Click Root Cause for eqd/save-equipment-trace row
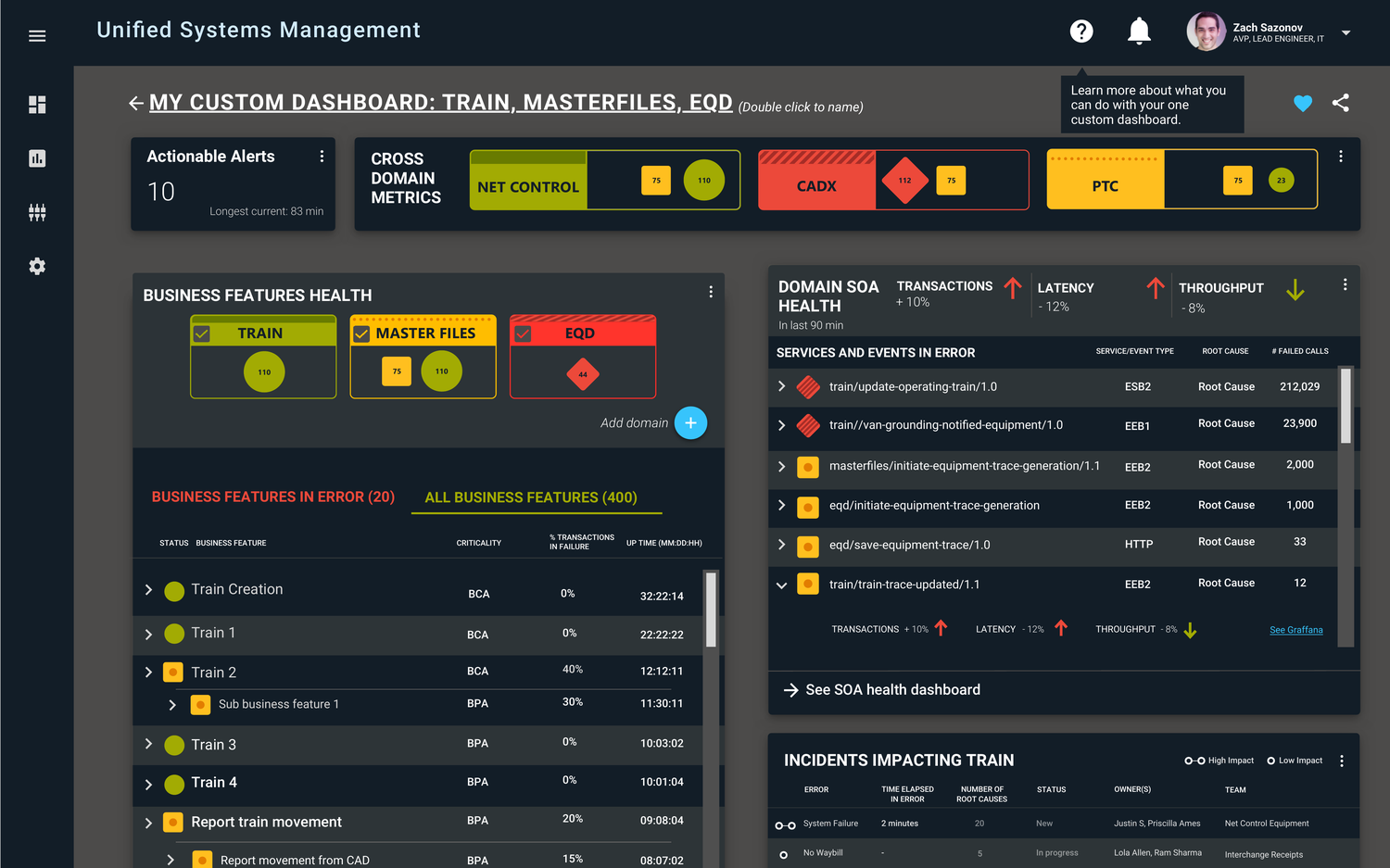The image size is (1390, 868). 1226,542
